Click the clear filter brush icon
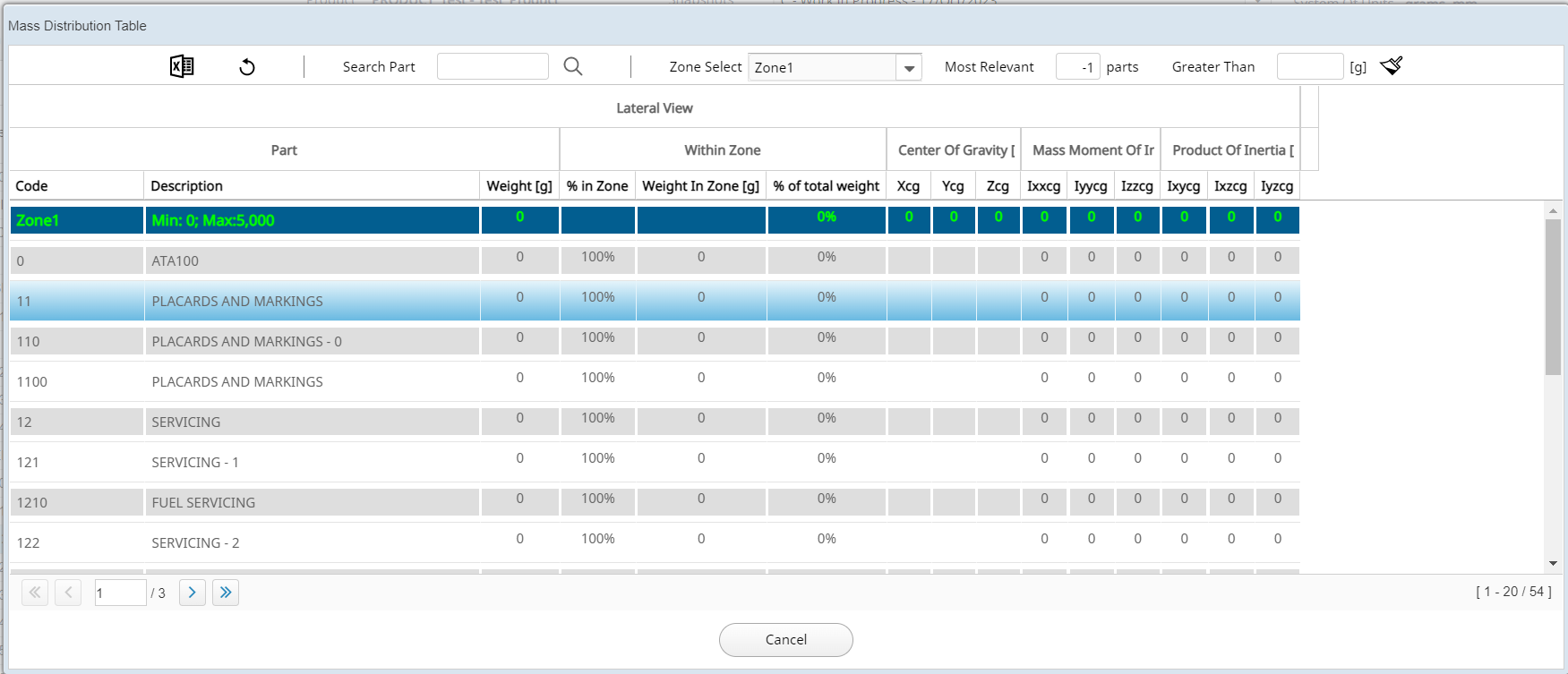This screenshot has height=674, width=1568. pyautogui.click(x=1391, y=66)
